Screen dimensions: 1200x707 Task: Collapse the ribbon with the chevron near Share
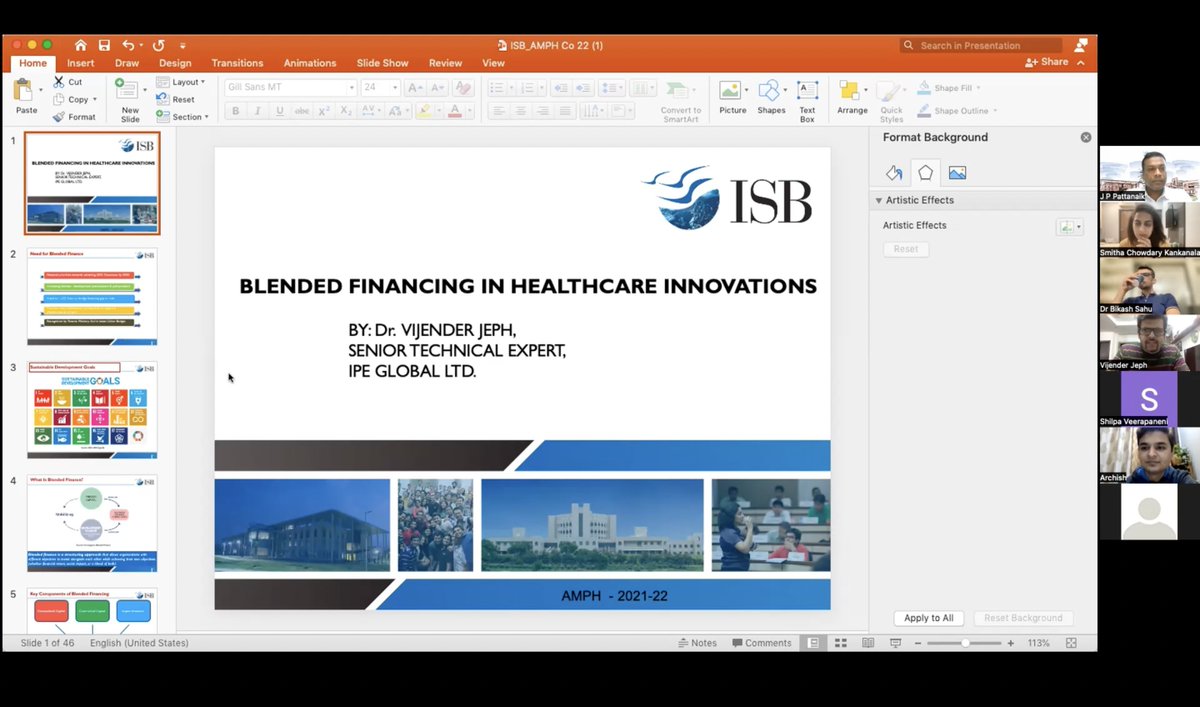pos(1082,62)
